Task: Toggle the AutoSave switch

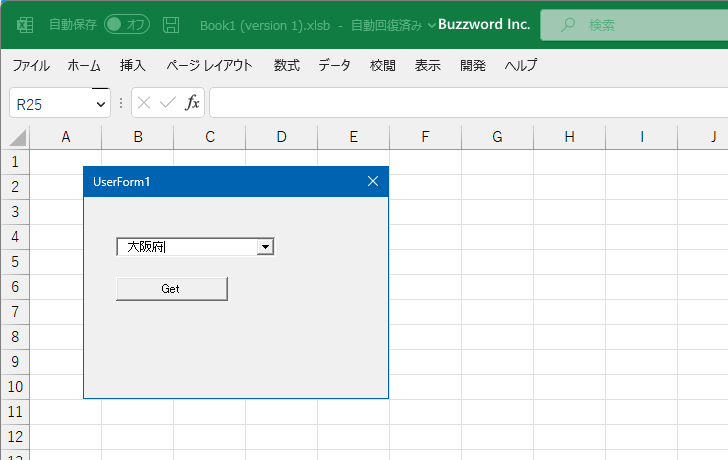Action: (x=127, y=25)
